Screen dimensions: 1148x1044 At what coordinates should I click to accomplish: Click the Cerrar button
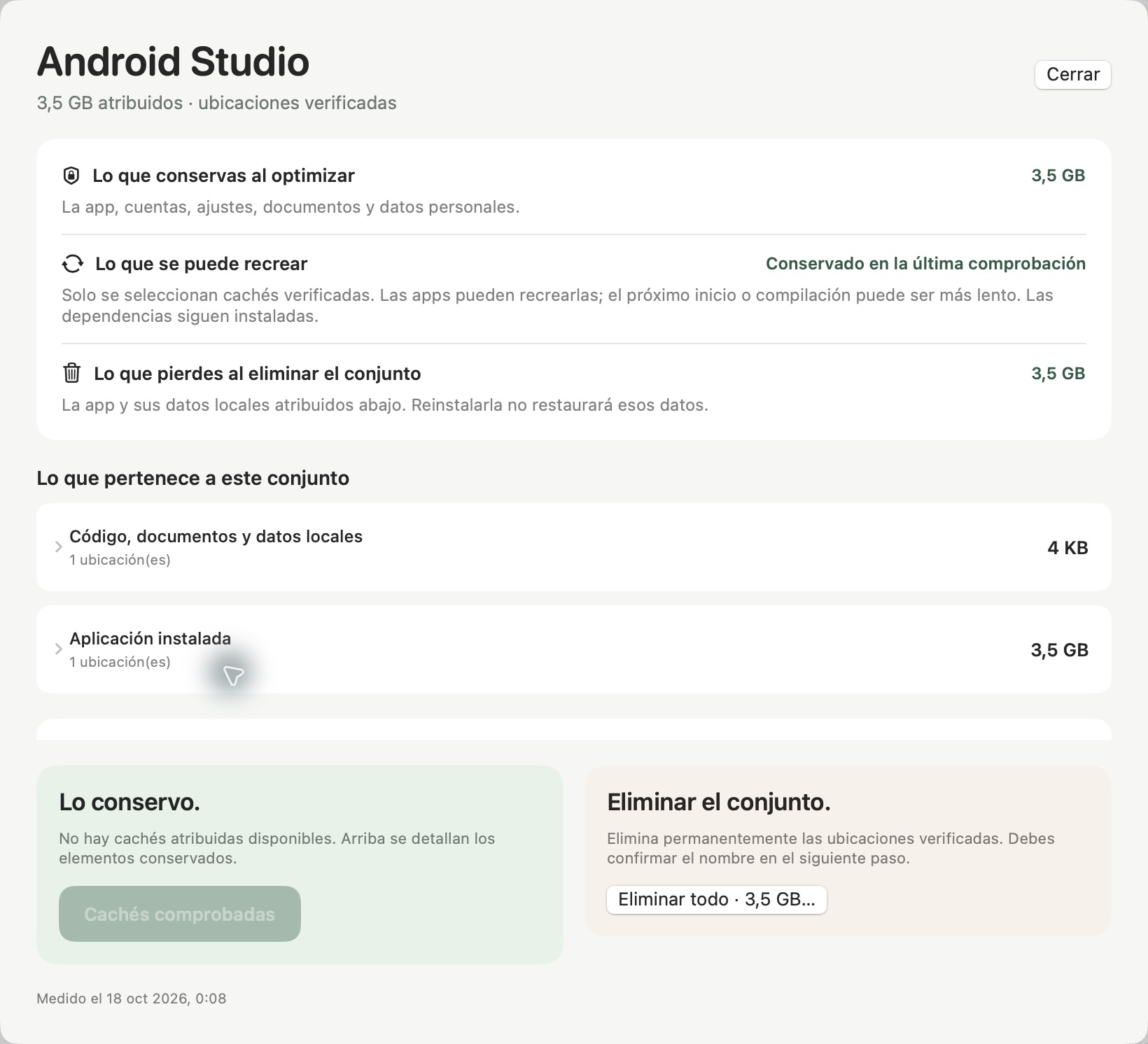[x=1072, y=74]
